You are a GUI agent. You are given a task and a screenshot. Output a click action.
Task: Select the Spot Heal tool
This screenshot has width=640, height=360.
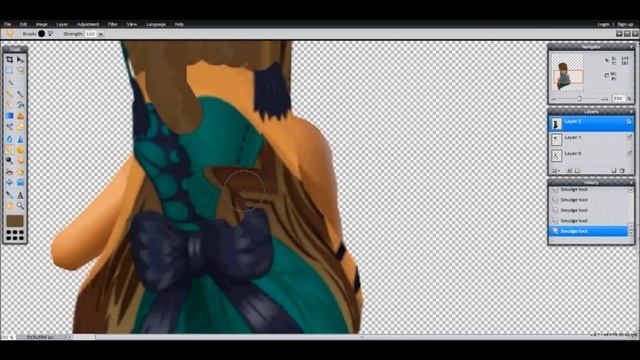(20, 172)
